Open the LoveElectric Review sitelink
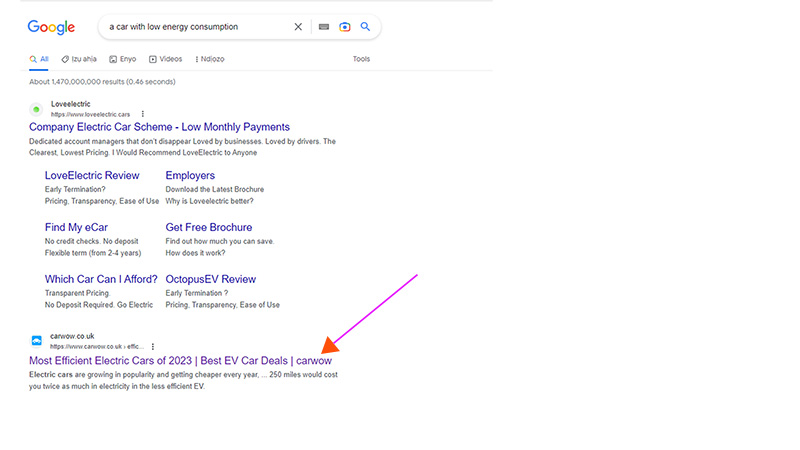 click(92, 176)
